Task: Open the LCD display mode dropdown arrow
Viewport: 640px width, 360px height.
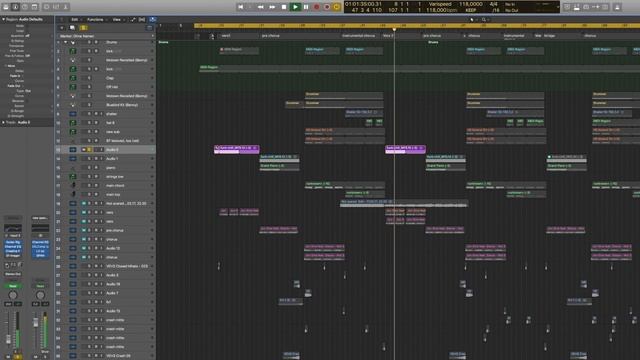Action: pyautogui.click(x=558, y=7)
